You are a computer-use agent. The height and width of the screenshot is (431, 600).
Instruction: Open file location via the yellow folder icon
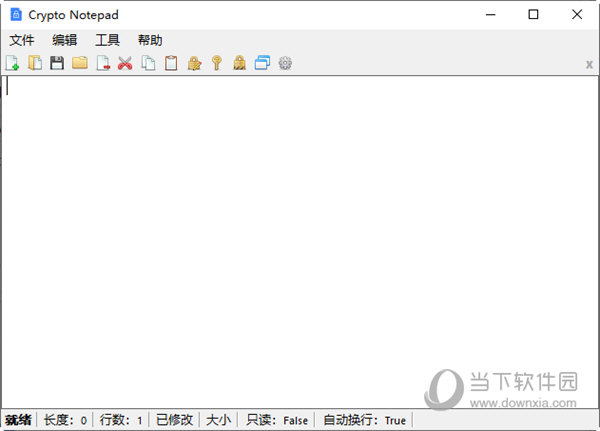[80, 63]
